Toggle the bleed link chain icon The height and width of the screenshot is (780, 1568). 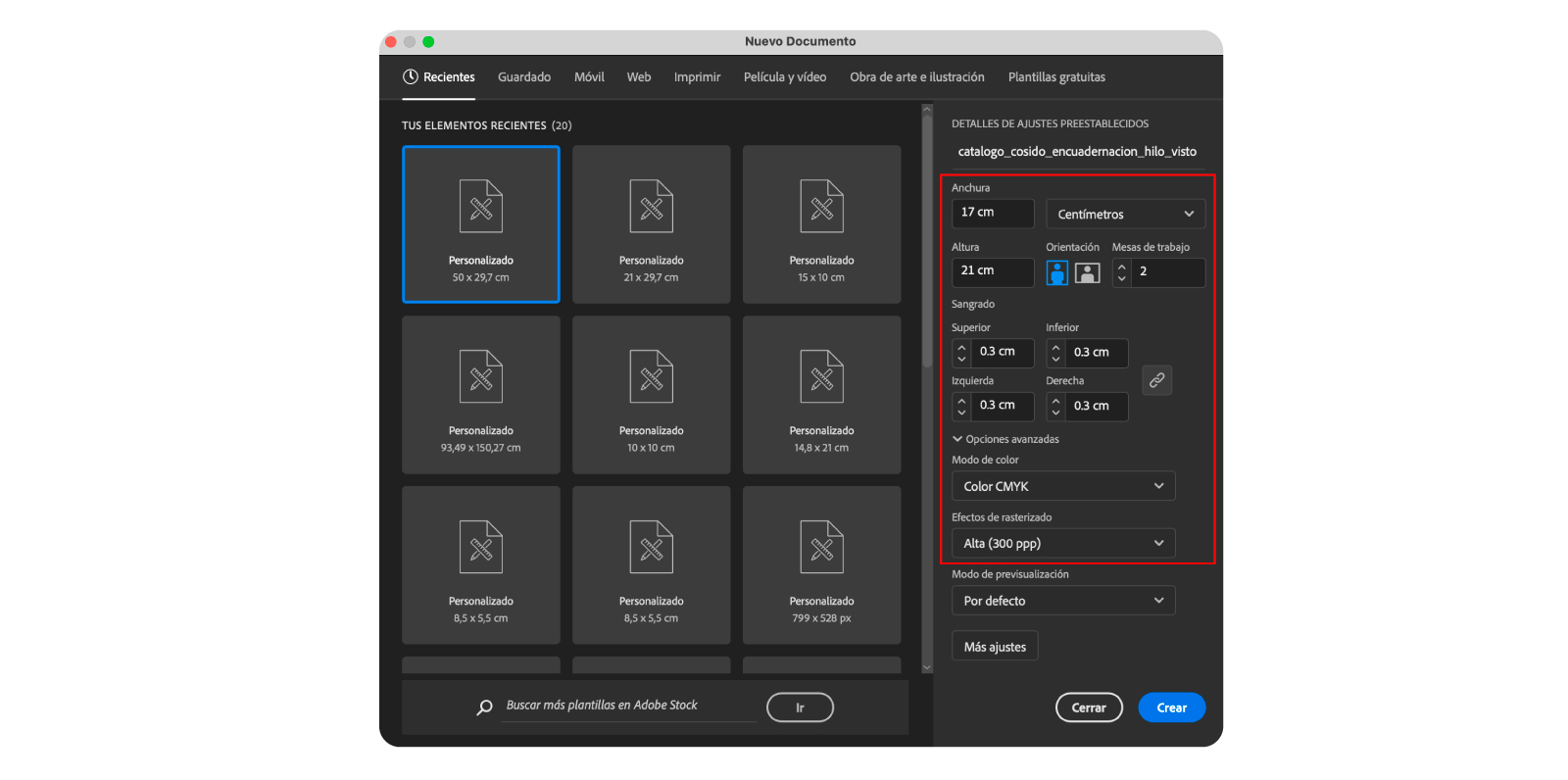1156,380
